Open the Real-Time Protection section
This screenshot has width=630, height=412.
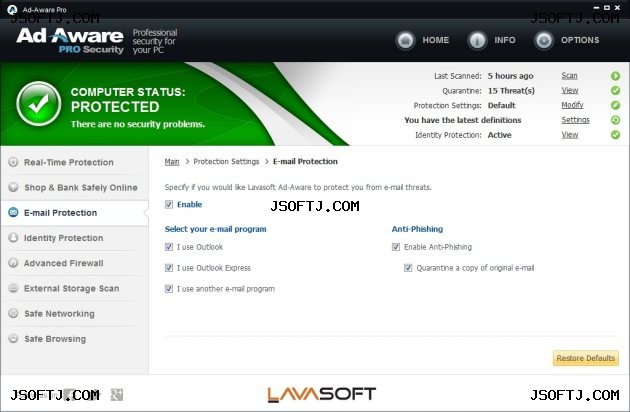(75, 162)
